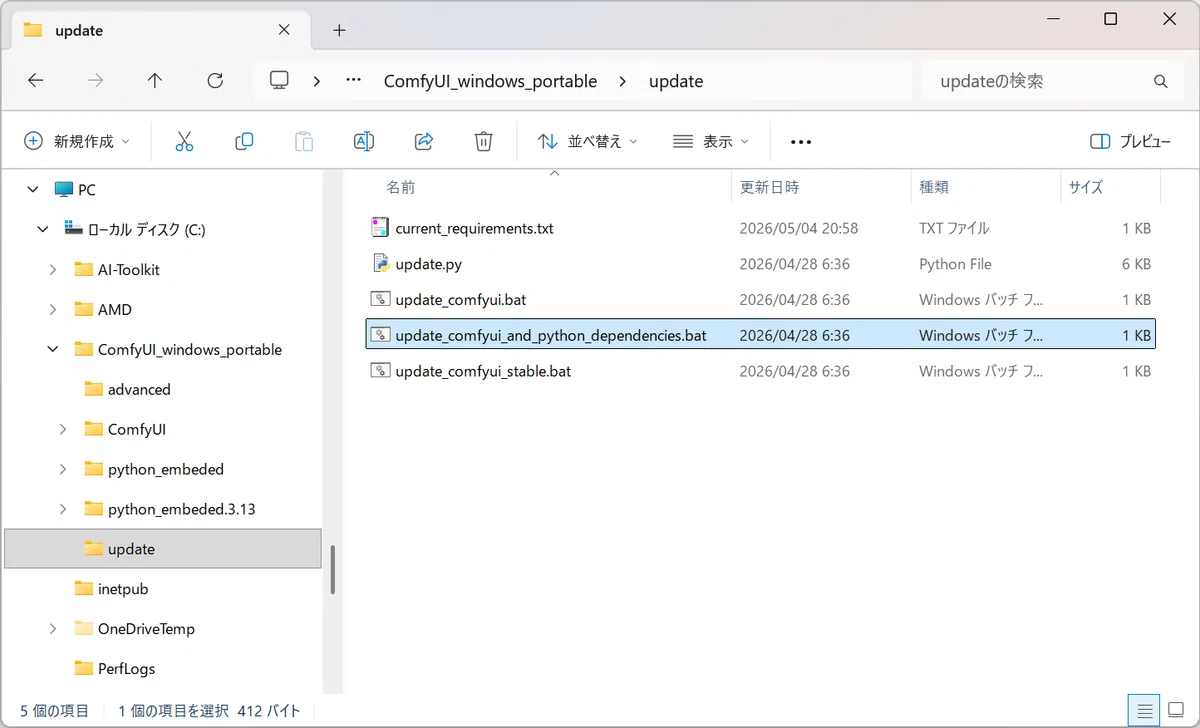The image size is (1200, 728).
Task: Click the update_comfyui_and_python_dependencies.bat icon
Action: pyautogui.click(x=380, y=335)
